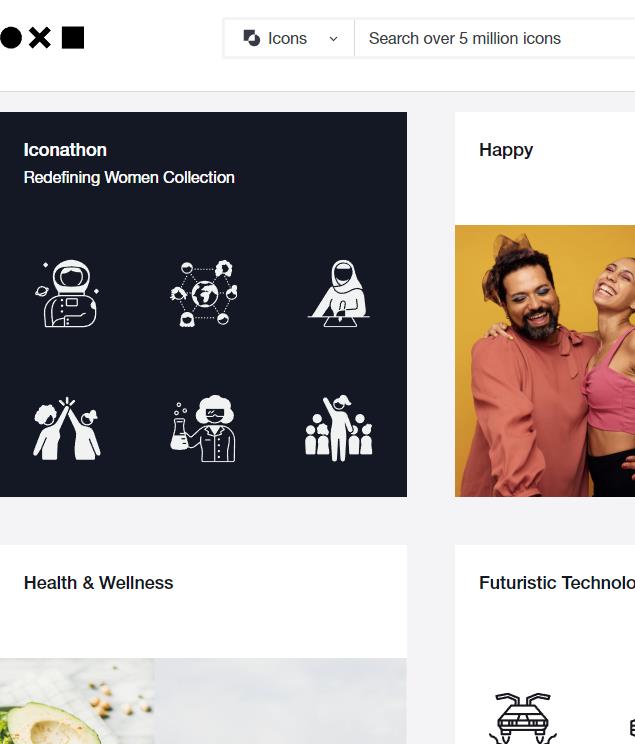Screen dimensions: 635x744
Task: Select the two women high-five icon
Action: coord(67,428)
